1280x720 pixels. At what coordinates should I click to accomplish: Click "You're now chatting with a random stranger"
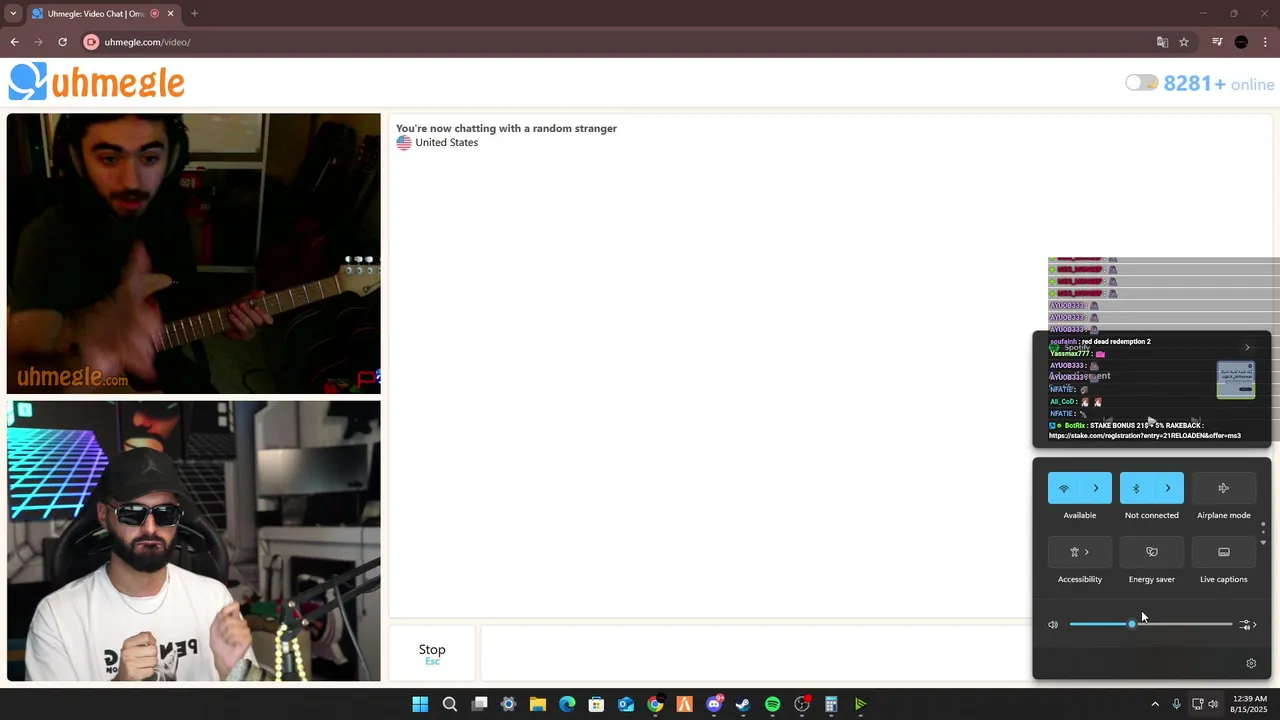(x=506, y=128)
